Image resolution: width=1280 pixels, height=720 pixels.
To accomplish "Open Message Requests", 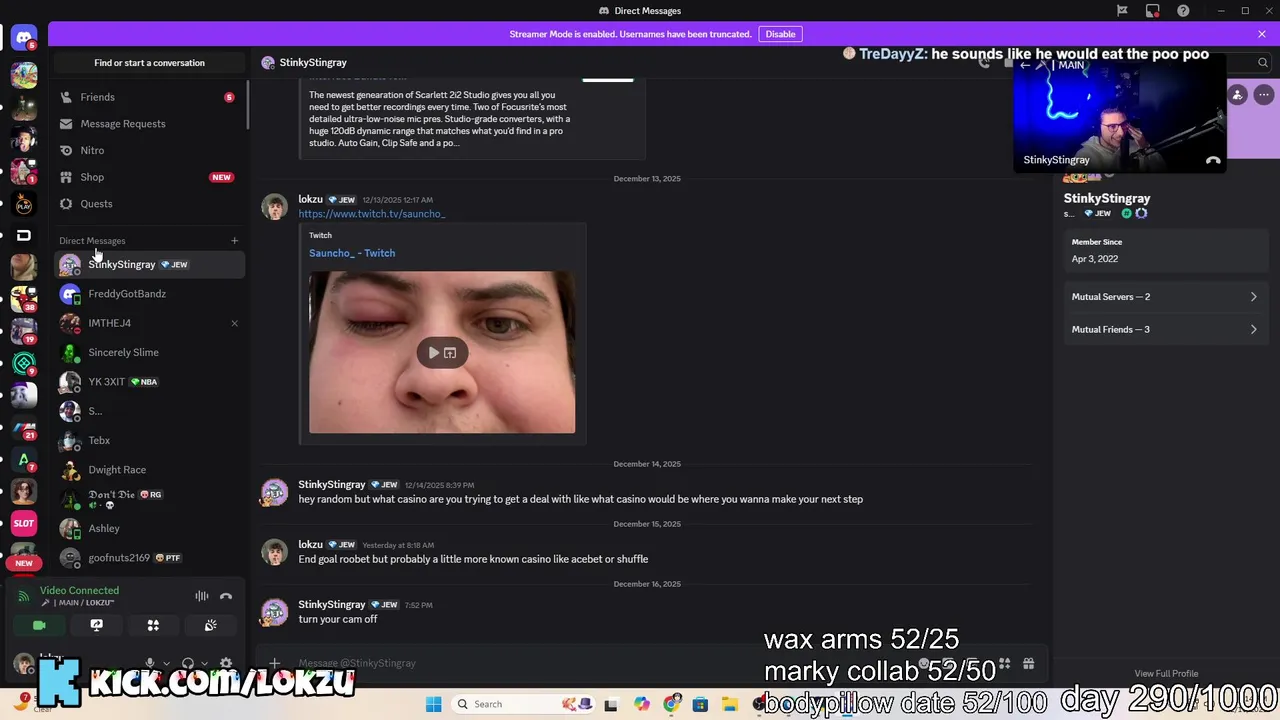I will 148,124.
